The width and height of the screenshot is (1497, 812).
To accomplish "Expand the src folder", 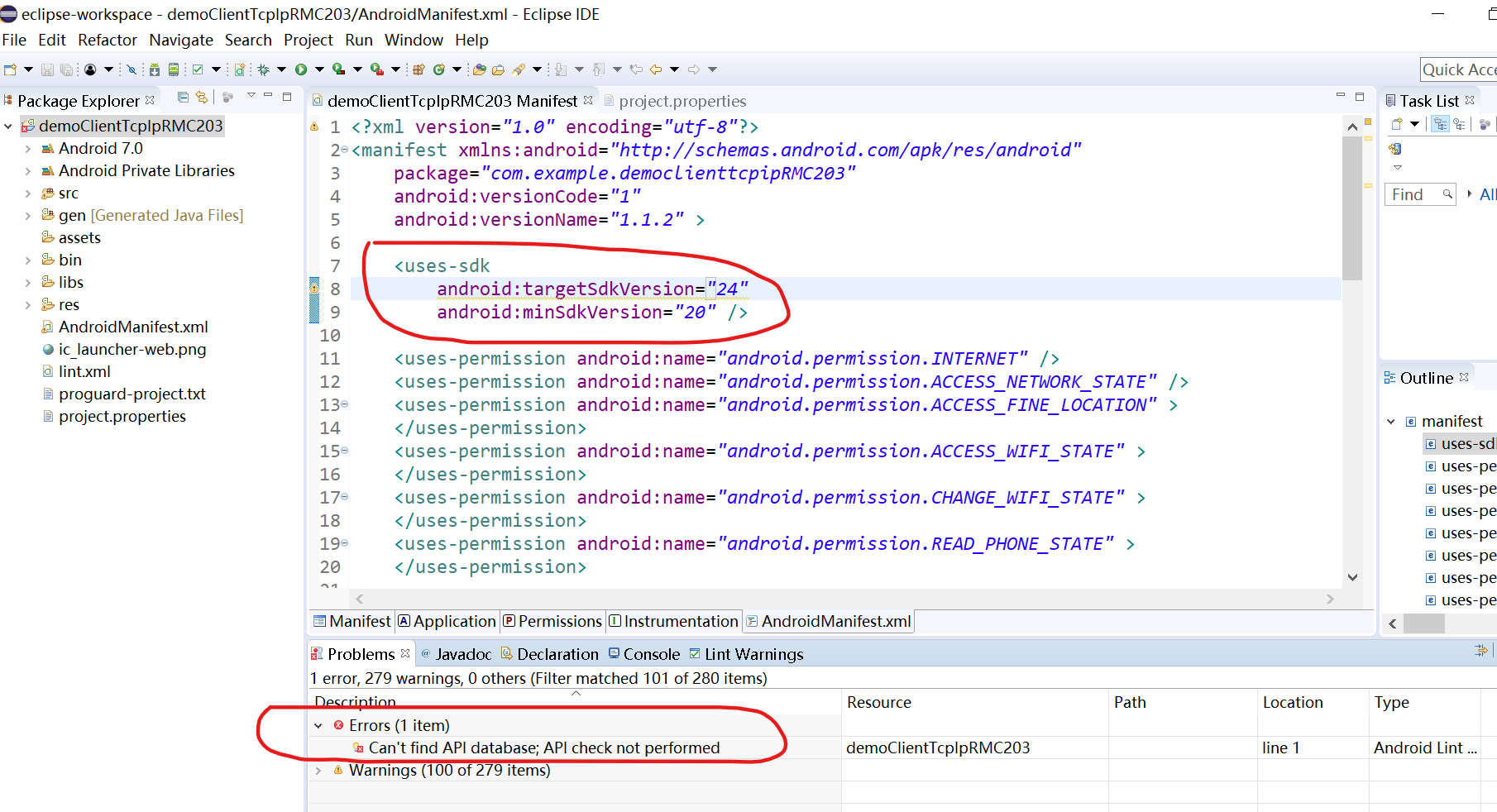I will (27, 193).
